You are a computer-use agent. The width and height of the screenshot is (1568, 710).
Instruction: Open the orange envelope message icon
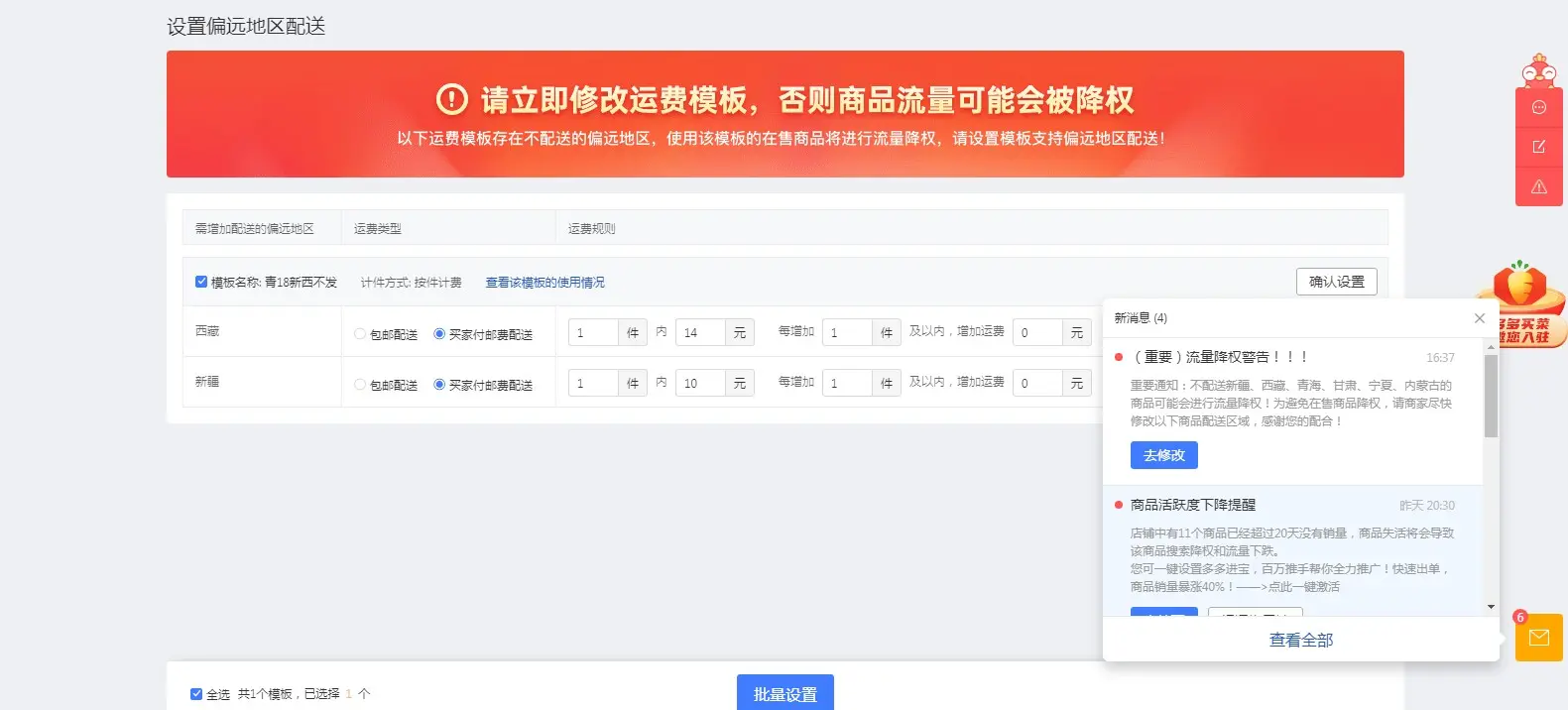click(1539, 638)
